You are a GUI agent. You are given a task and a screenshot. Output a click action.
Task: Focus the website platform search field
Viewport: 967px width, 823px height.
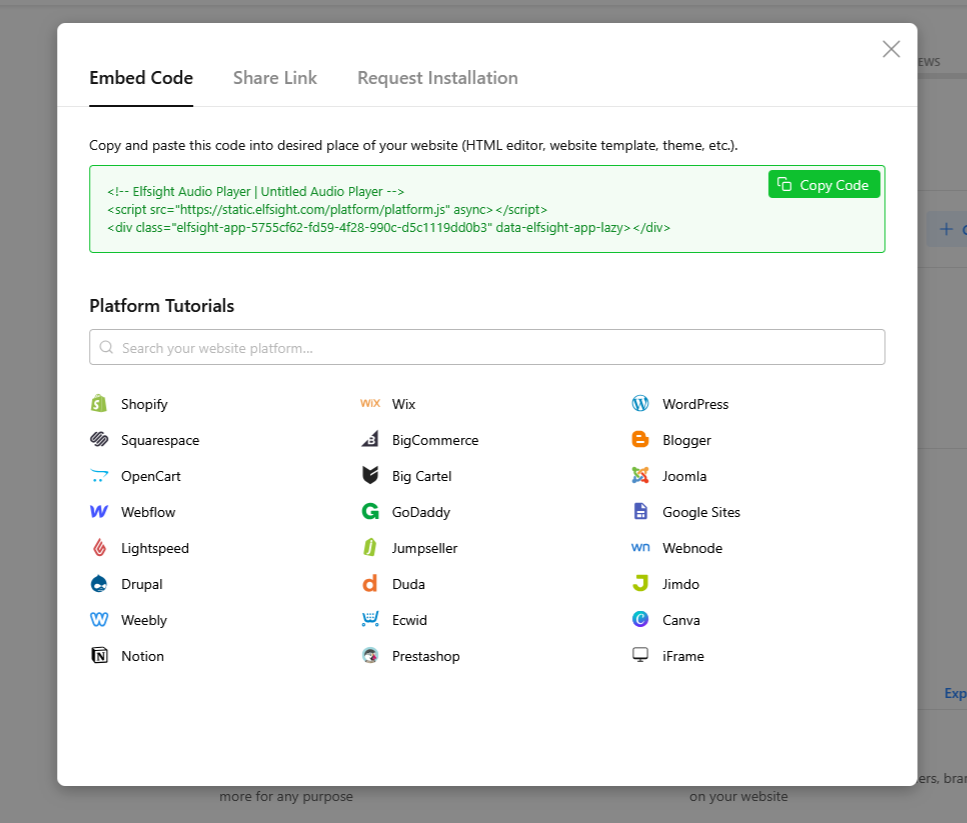pyautogui.click(x=487, y=347)
